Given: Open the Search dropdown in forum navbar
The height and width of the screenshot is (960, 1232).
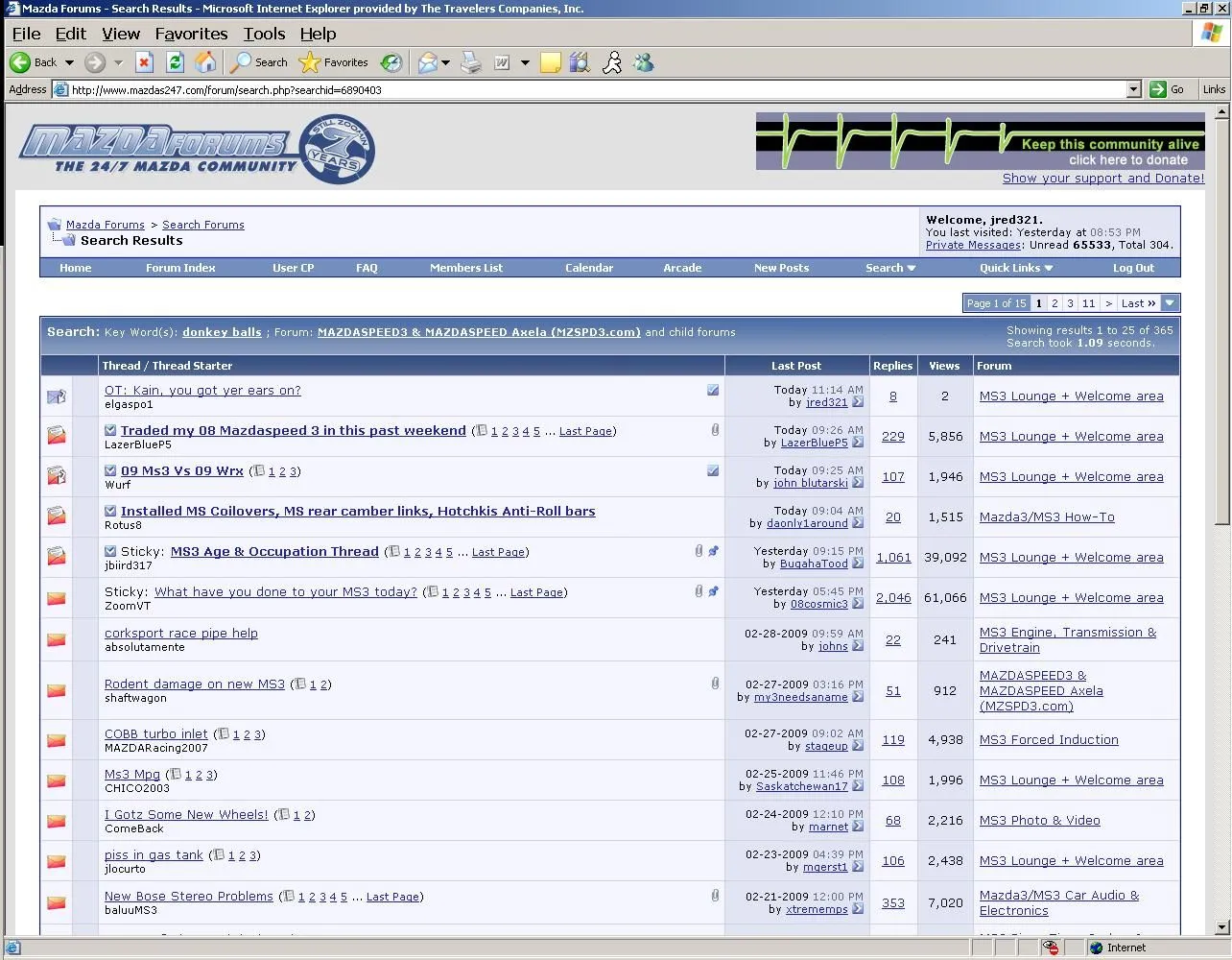Looking at the screenshot, I should (889, 268).
